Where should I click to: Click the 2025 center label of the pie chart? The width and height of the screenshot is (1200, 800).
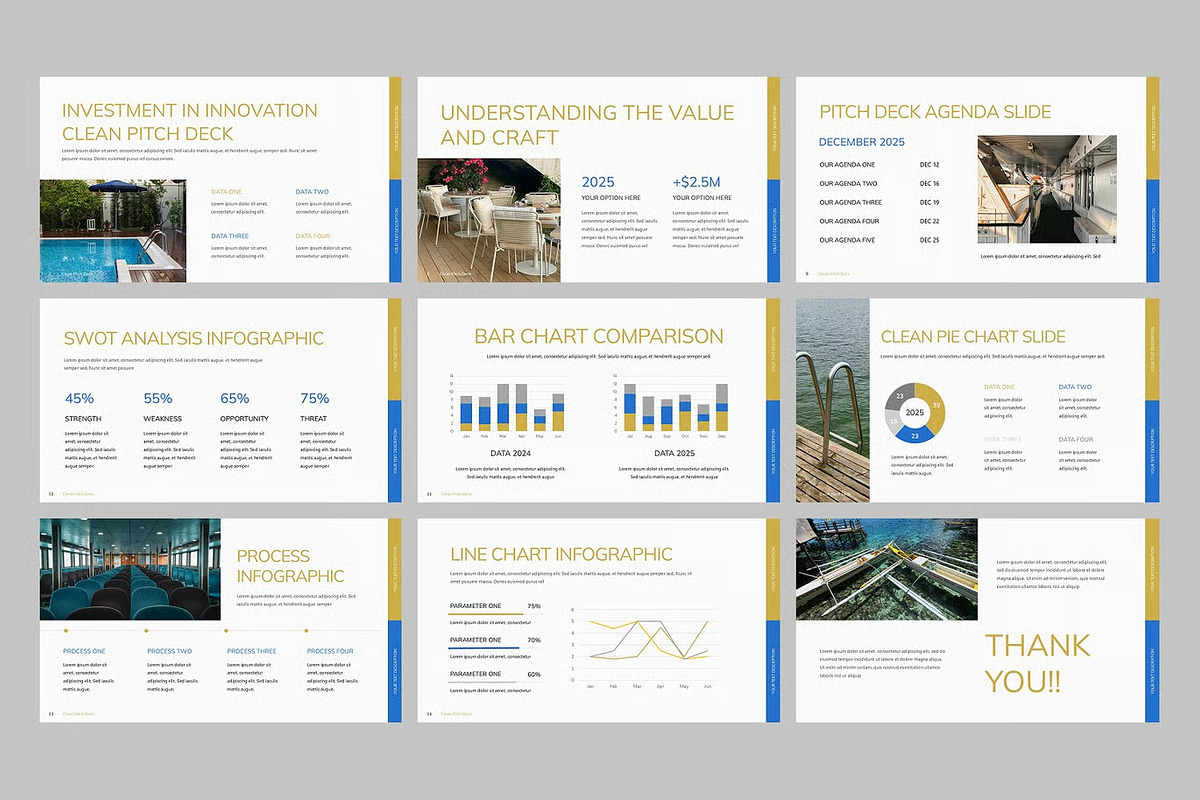click(915, 412)
